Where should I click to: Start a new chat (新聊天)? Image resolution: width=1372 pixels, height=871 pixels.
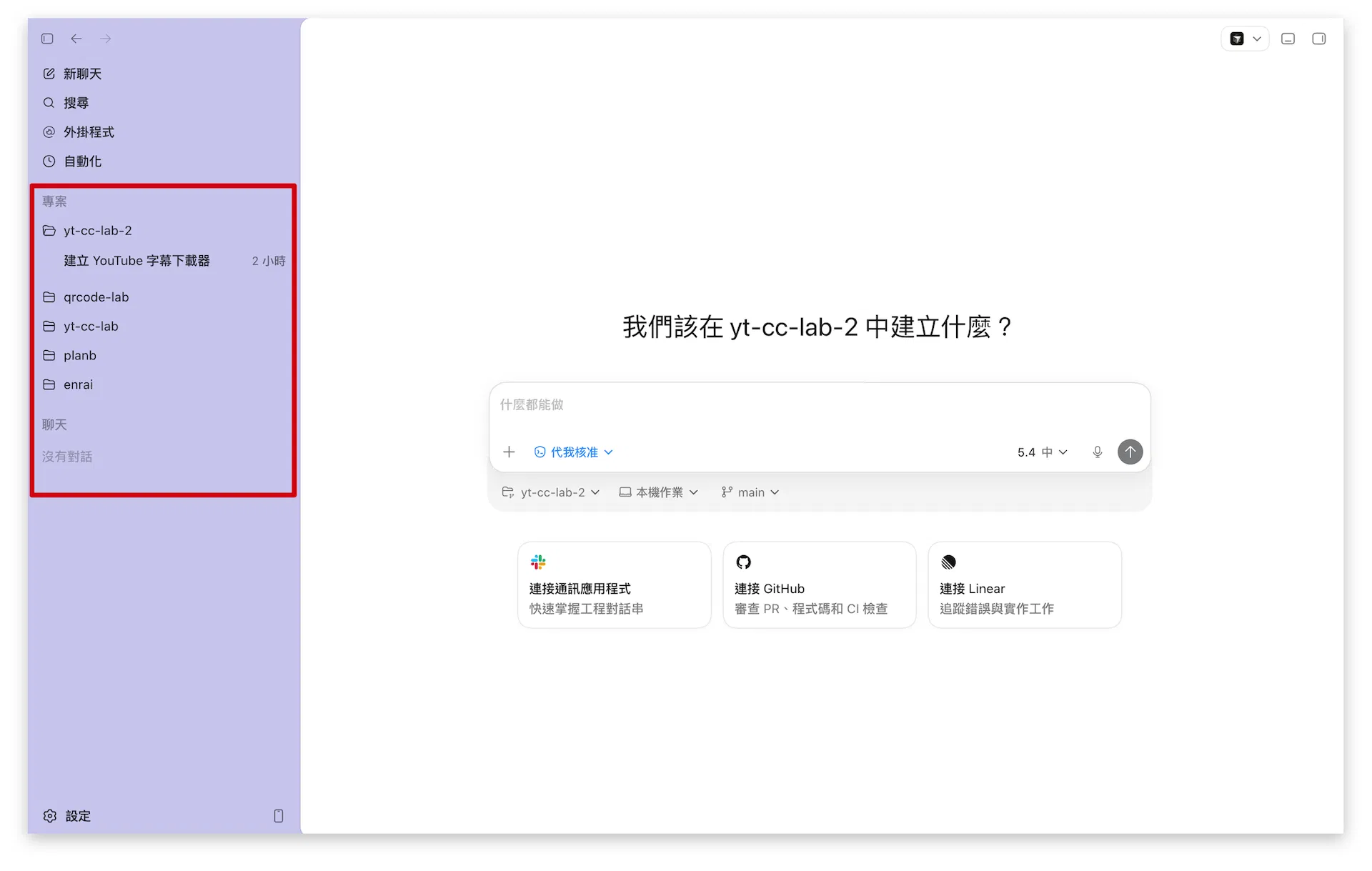164,74
